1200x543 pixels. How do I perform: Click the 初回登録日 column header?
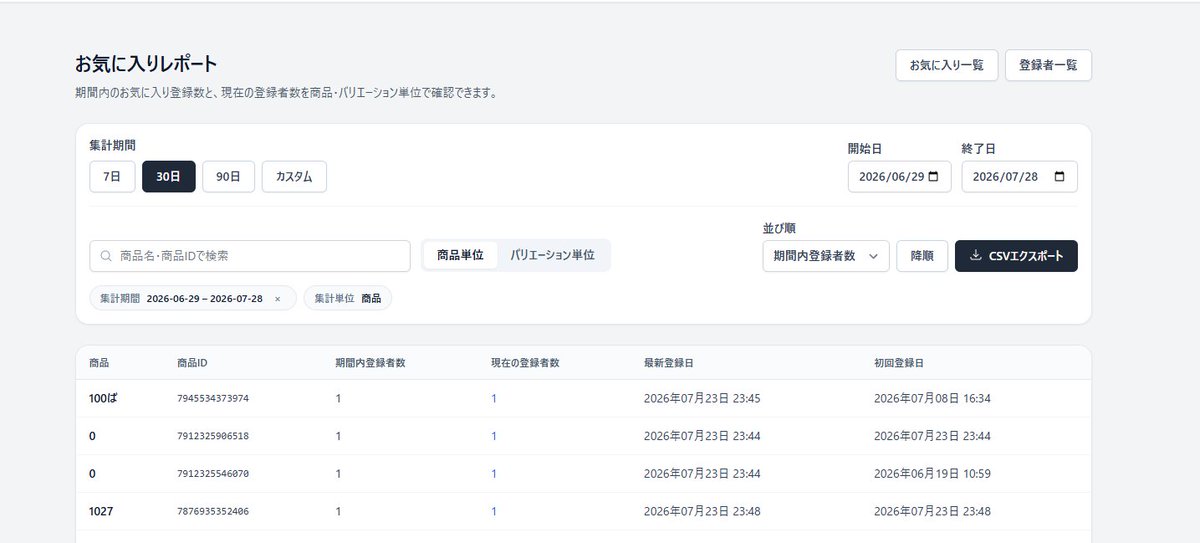[901, 362]
